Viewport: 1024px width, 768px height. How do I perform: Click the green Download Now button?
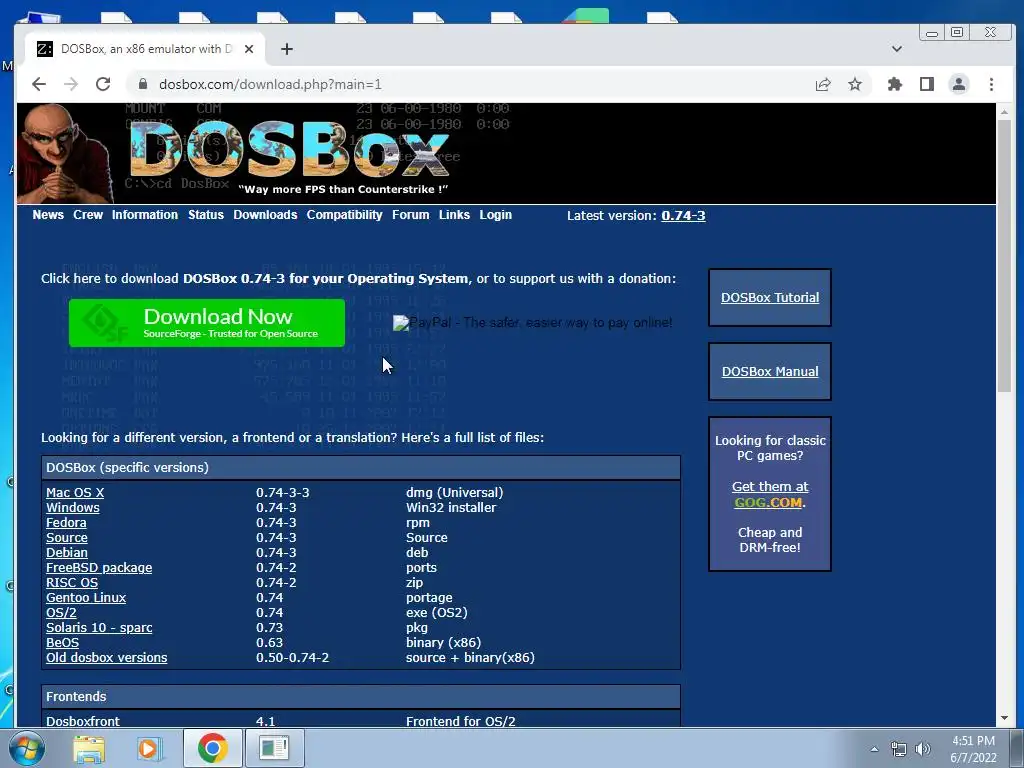point(207,323)
